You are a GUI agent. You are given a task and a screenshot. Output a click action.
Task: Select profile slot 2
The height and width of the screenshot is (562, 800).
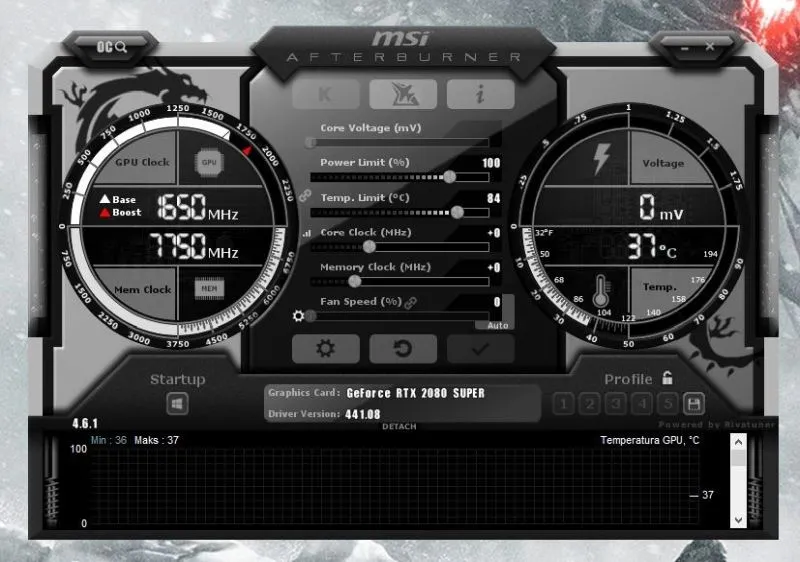(x=590, y=404)
